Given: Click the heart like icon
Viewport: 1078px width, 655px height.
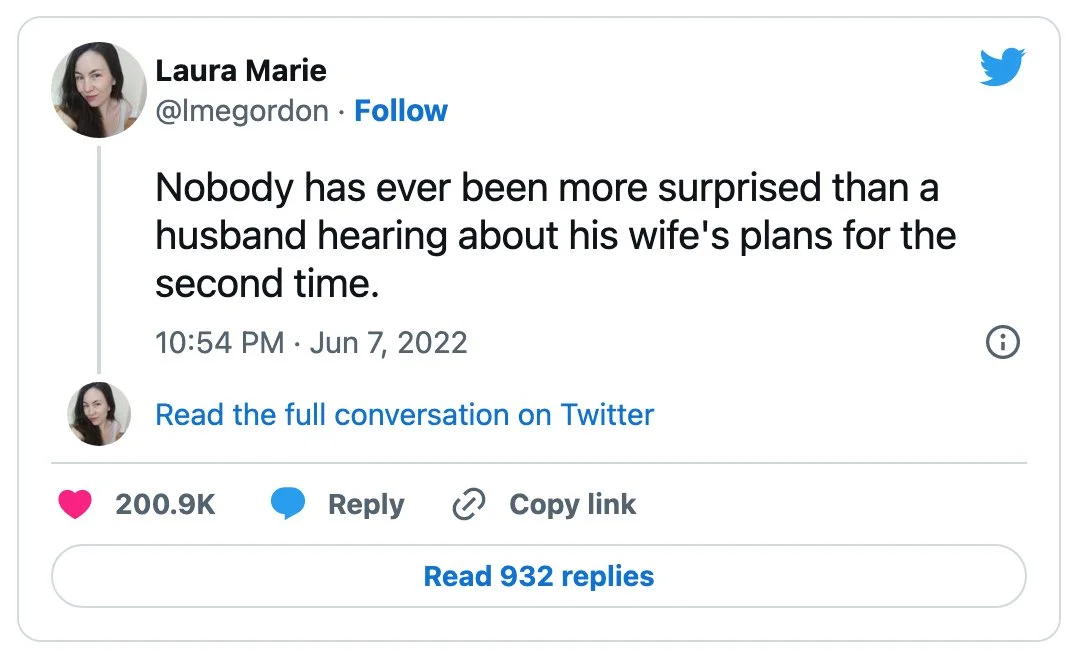Looking at the screenshot, I should 75,505.
